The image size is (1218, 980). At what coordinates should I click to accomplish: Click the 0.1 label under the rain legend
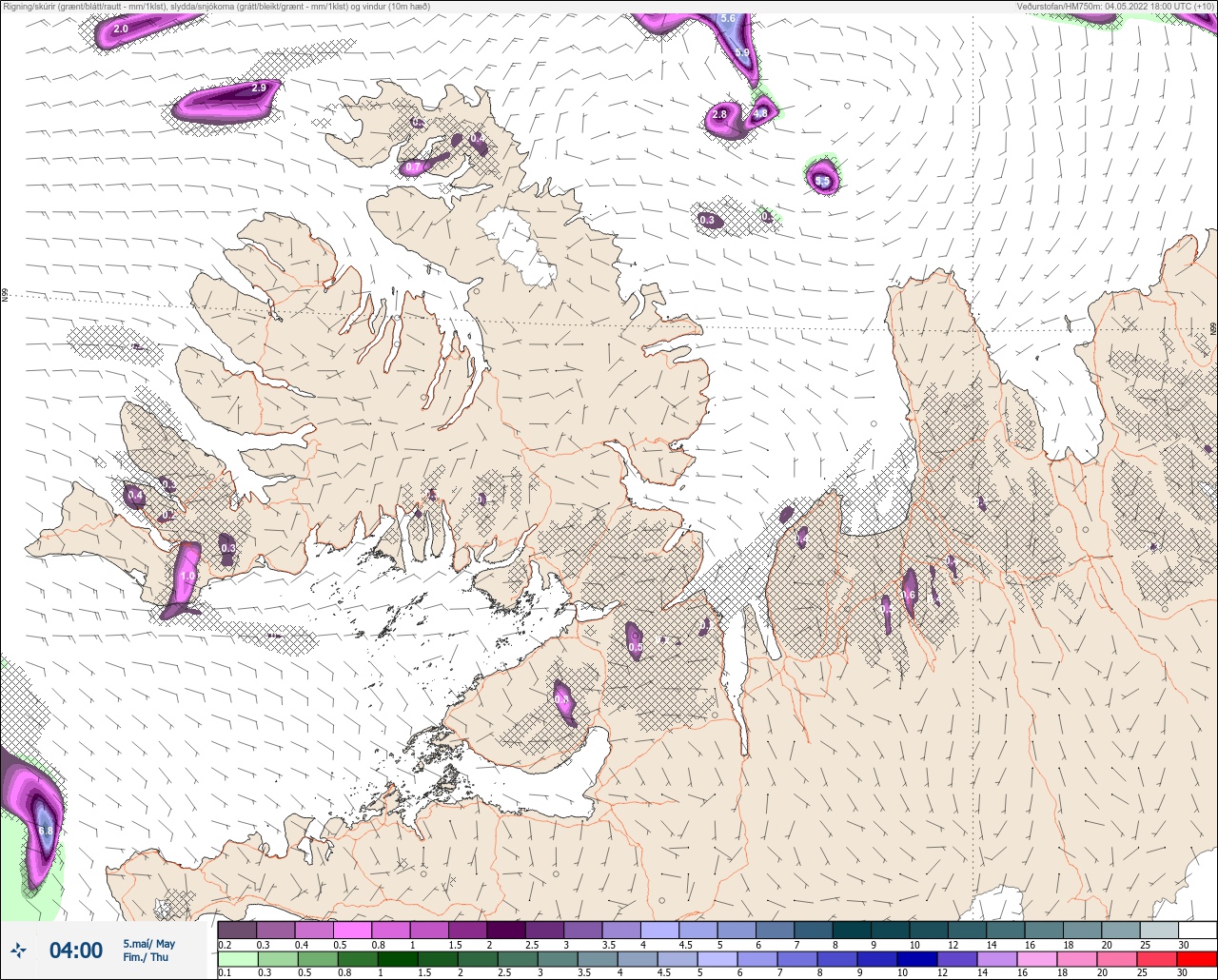click(225, 973)
